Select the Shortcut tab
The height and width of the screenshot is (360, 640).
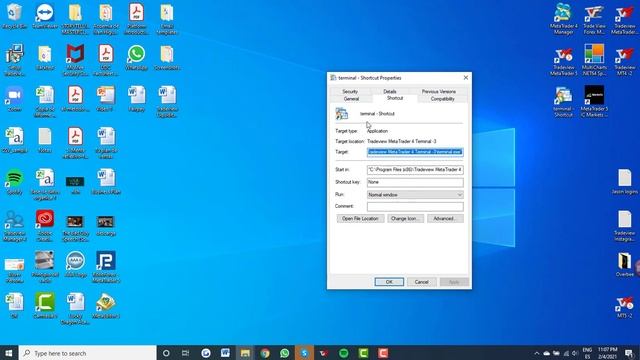395,98
